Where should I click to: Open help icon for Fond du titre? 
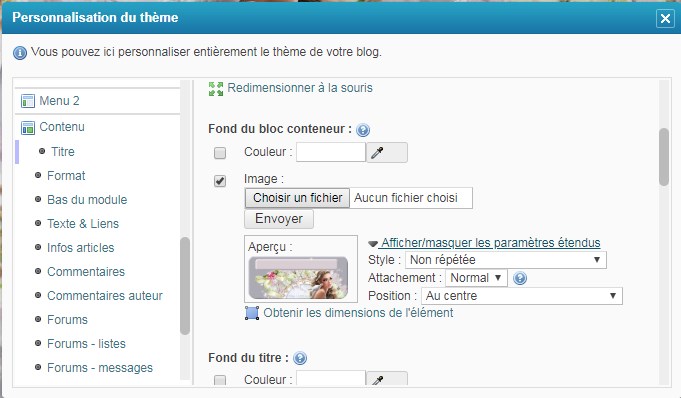coord(300,358)
